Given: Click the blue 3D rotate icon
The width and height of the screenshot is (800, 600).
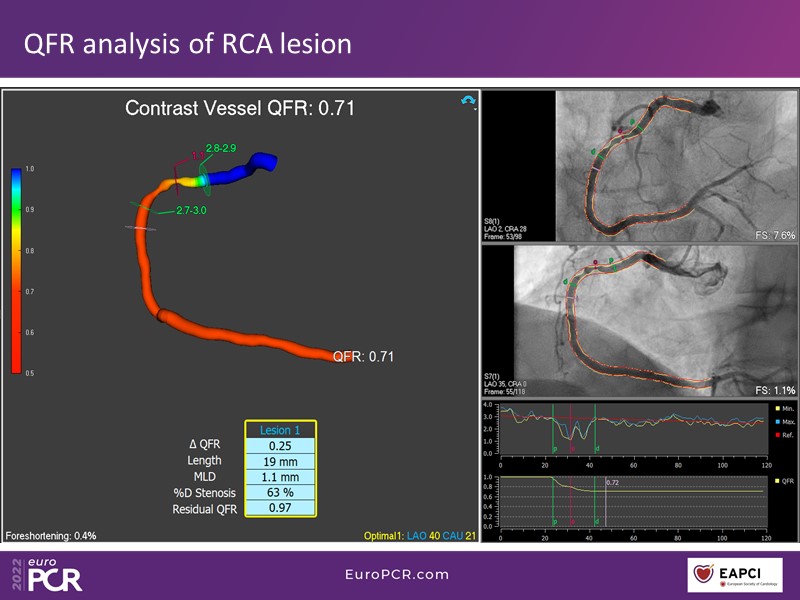Looking at the screenshot, I should point(467,101).
